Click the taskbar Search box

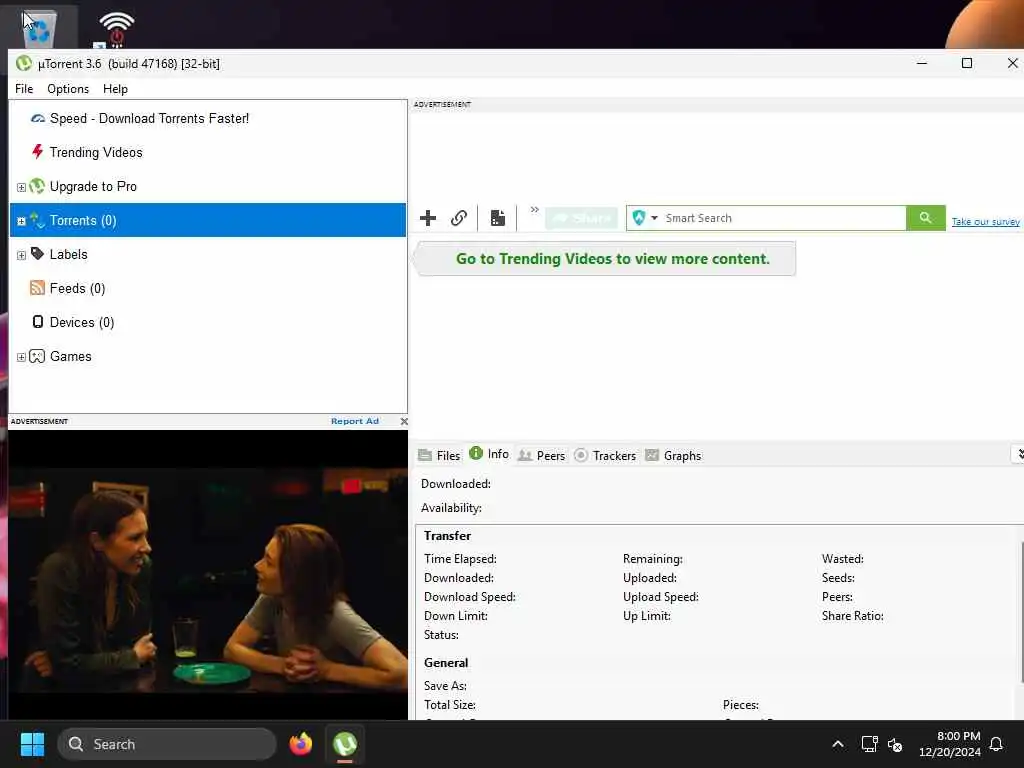coord(167,744)
